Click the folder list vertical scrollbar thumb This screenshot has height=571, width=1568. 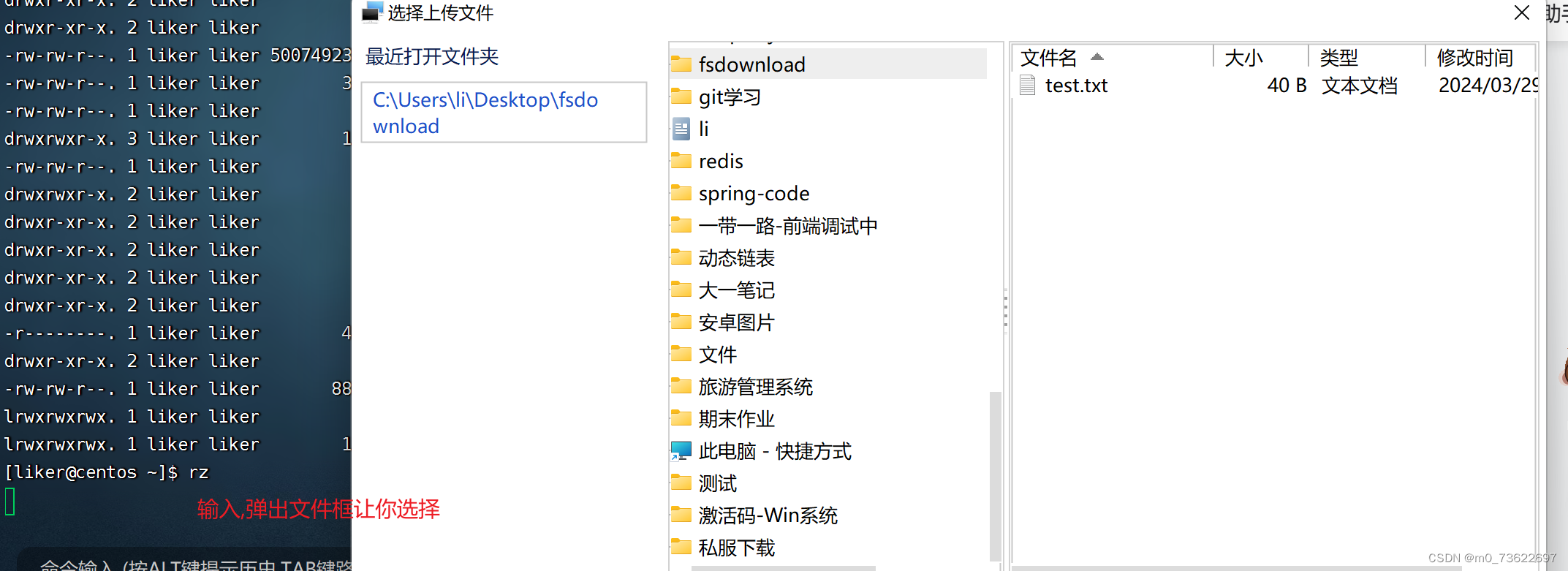coord(995,476)
